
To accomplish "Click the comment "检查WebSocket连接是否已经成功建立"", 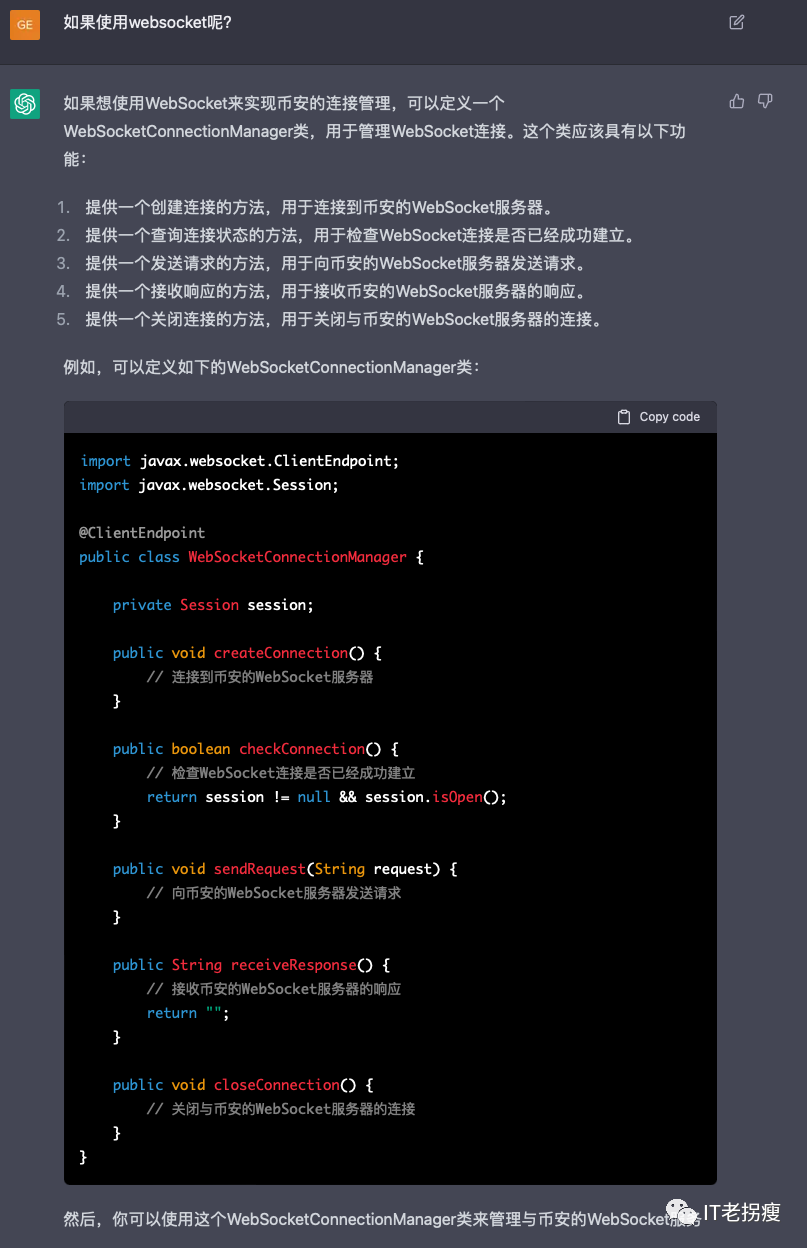I will (281, 773).
